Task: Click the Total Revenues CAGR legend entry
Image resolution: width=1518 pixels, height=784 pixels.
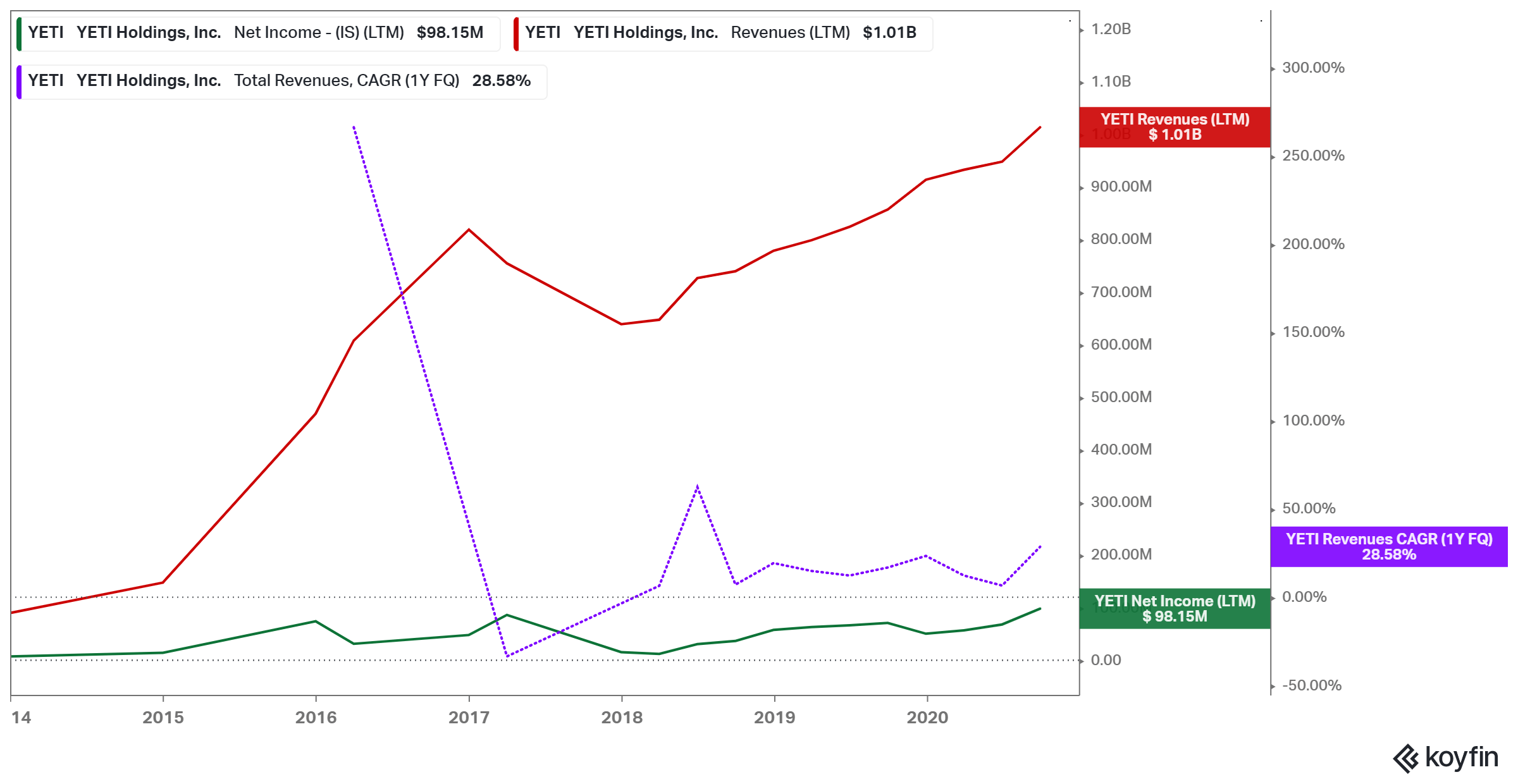Action: click(281, 82)
